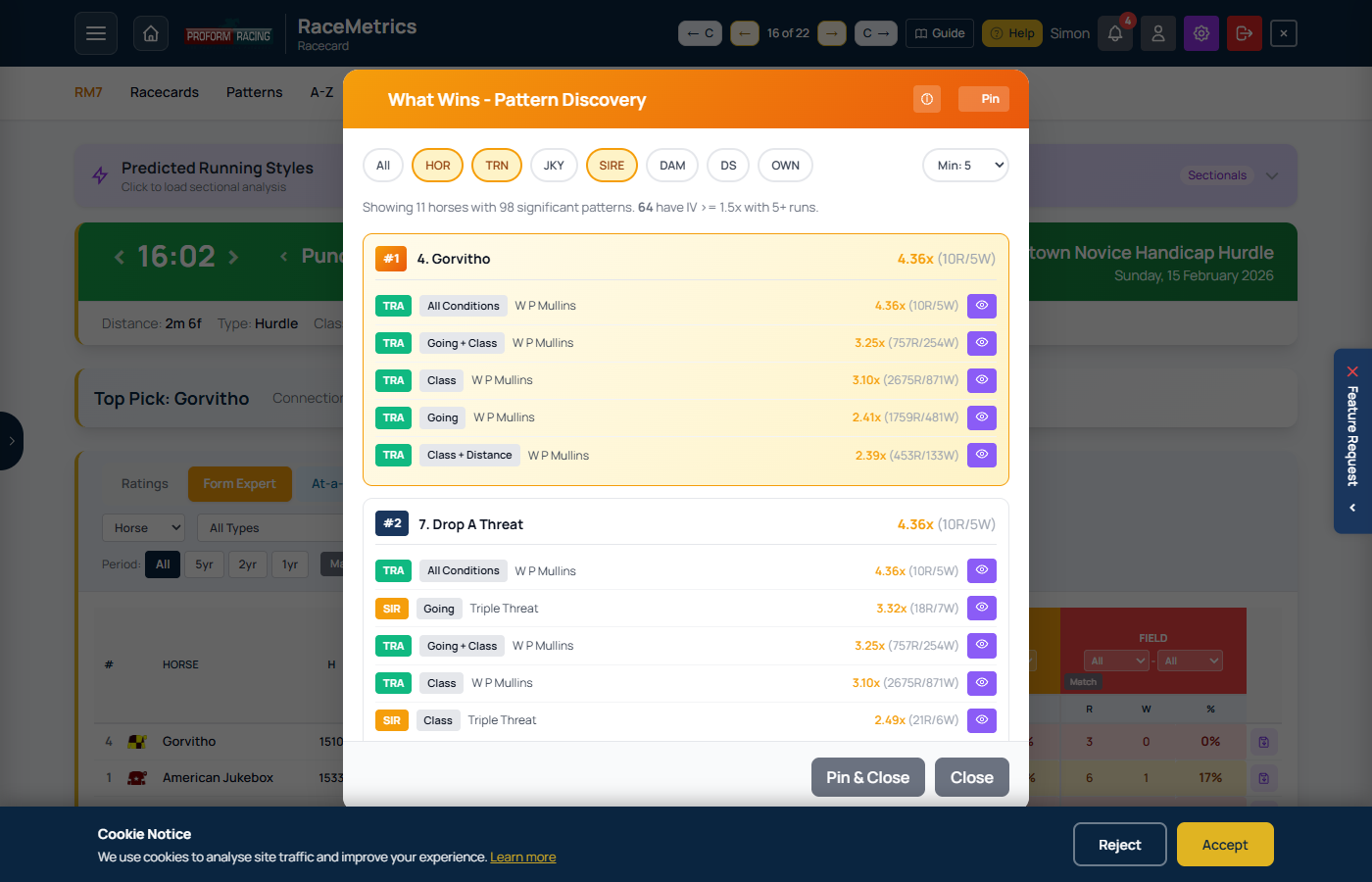The width and height of the screenshot is (1372, 882).
Task: Open the user profile icon in the header
Action: [x=1157, y=32]
